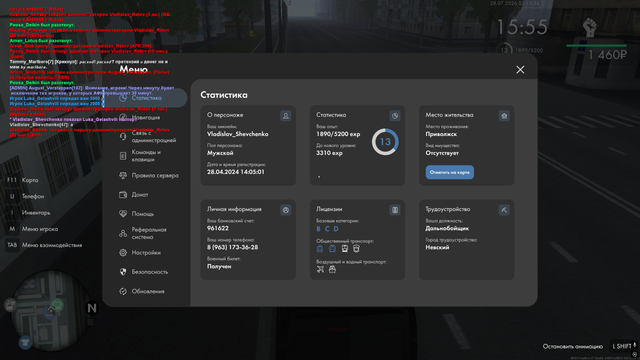Close the Меню window
The width and height of the screenshot is (640, 360).
[x=520, y=70]
